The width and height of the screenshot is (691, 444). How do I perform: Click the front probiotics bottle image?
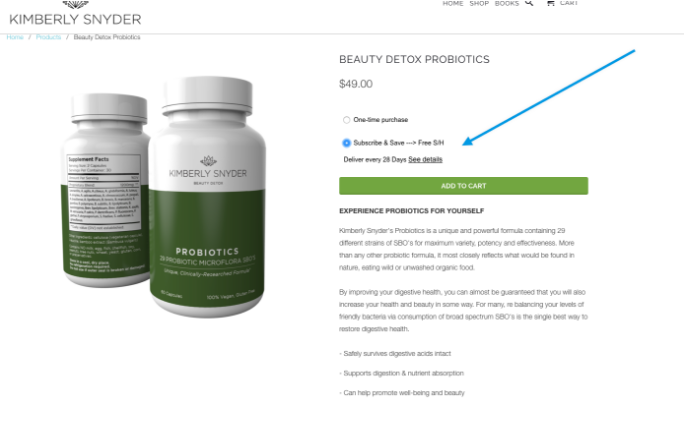coord(207,197)
